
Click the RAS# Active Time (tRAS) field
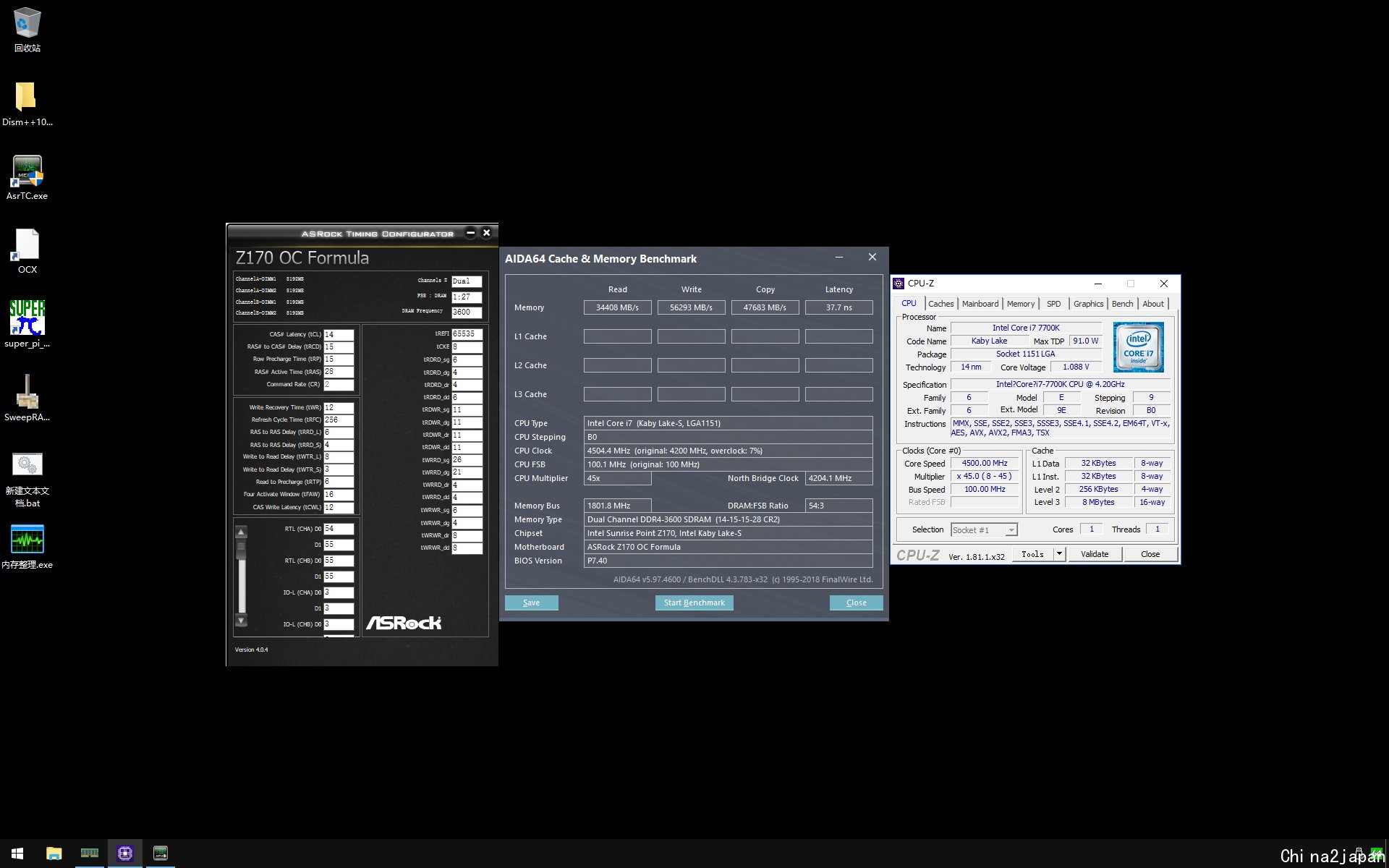339,372
